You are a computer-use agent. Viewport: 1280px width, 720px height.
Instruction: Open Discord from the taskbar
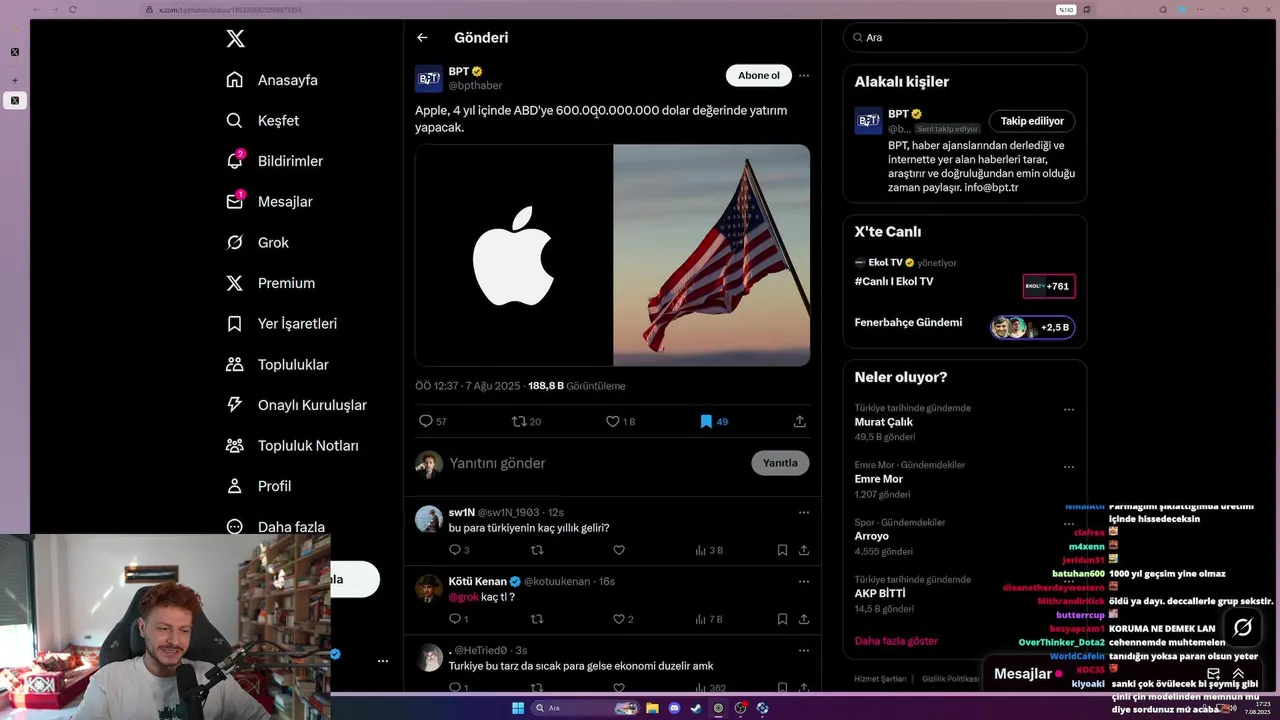click(674, 708)
